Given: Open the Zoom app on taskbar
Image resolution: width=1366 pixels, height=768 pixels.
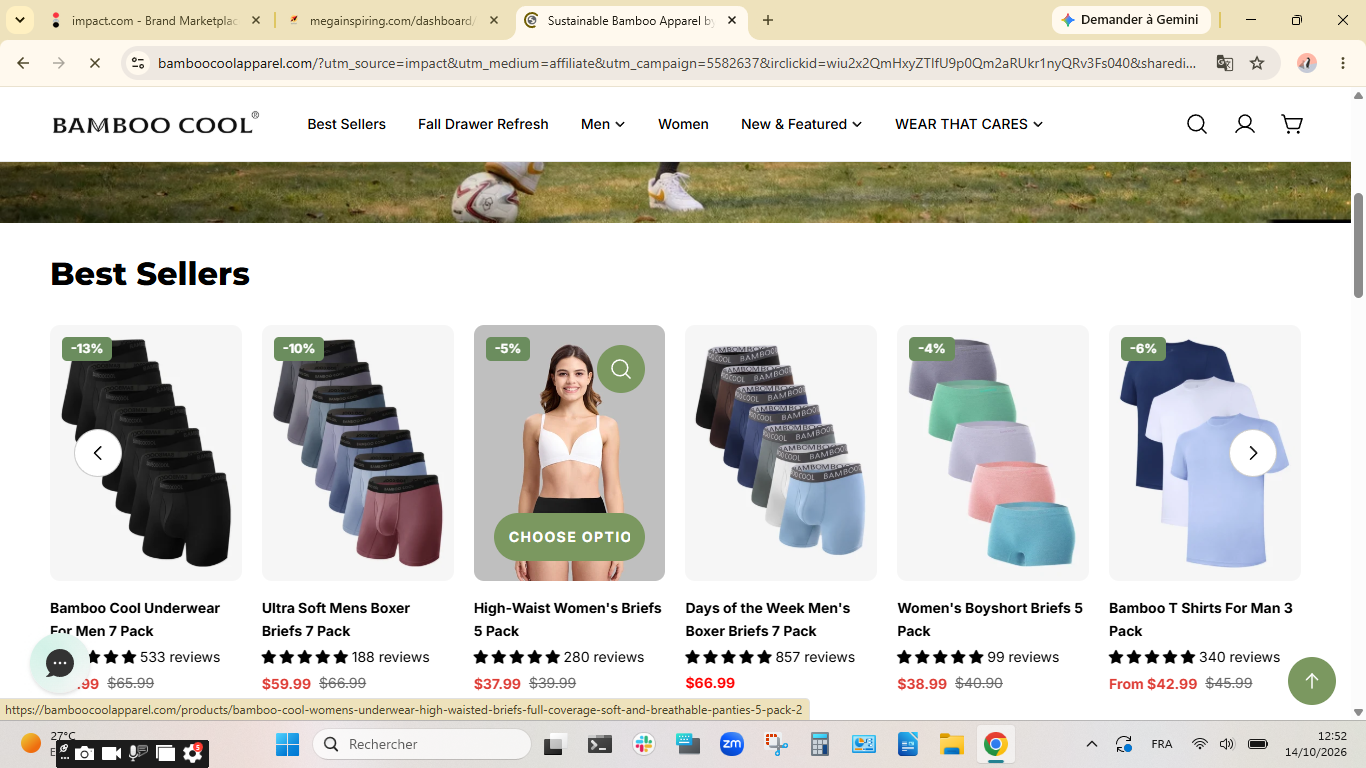Looking at the screenshot, I should (x=732, y=744).
